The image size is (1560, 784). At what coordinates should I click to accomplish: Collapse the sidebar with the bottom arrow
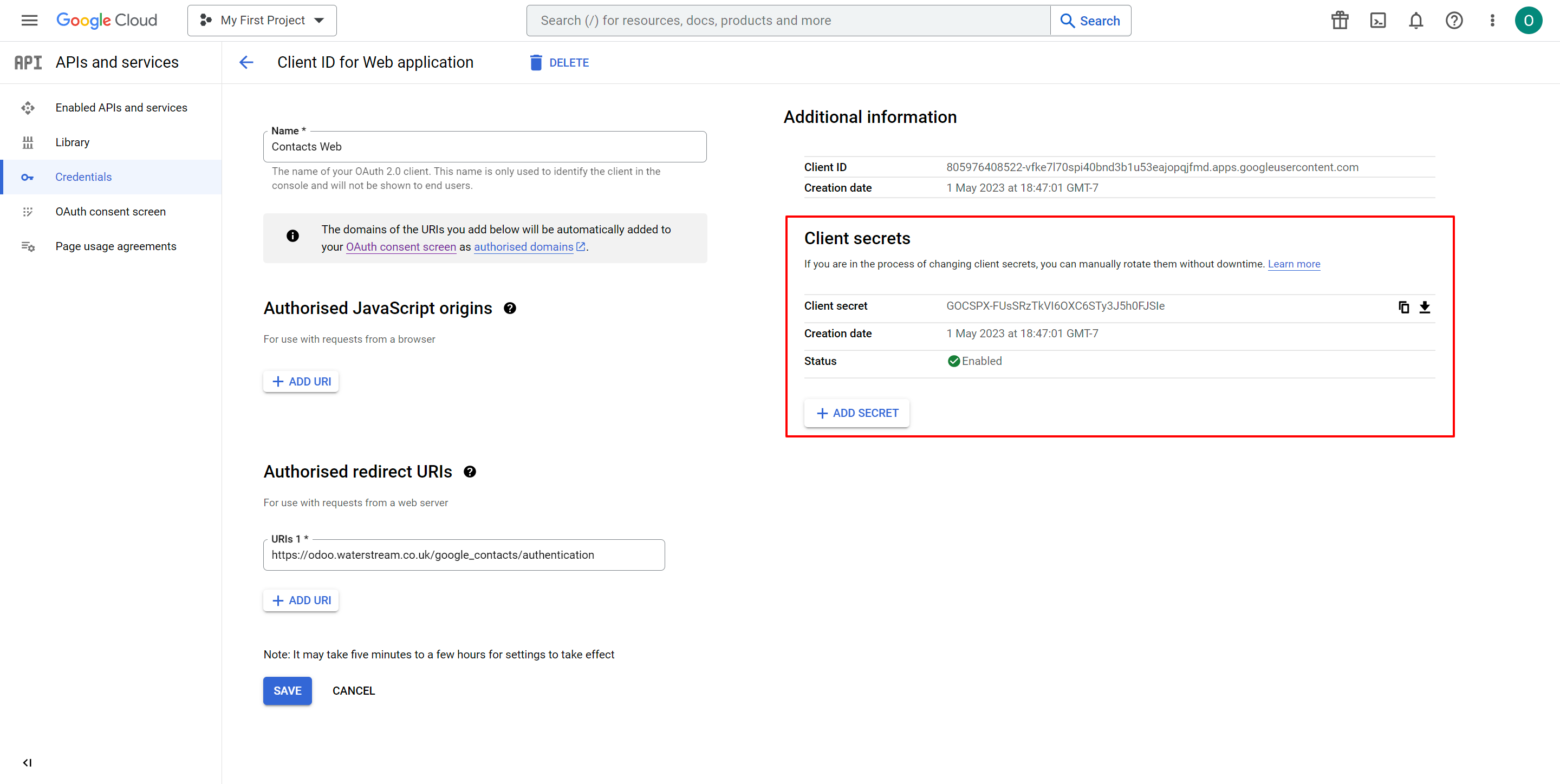[x=27, y=763]
